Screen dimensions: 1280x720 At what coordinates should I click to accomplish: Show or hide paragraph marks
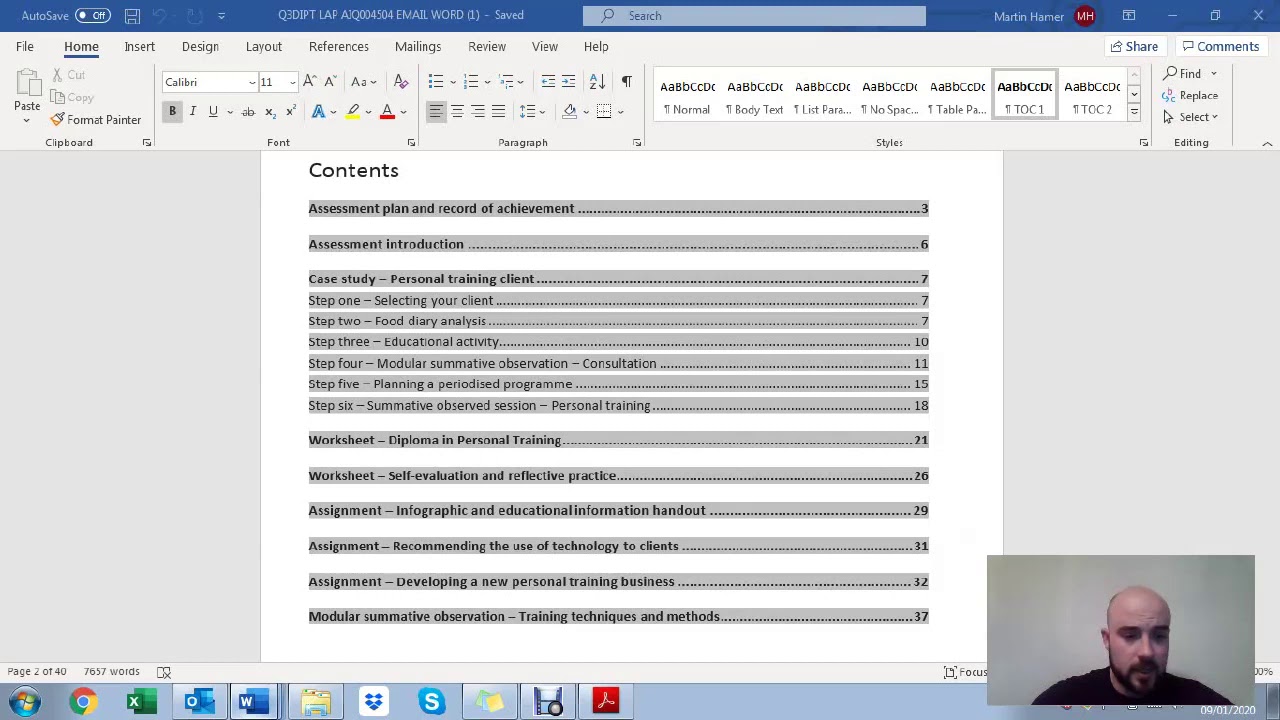click(x=626, y=82)
